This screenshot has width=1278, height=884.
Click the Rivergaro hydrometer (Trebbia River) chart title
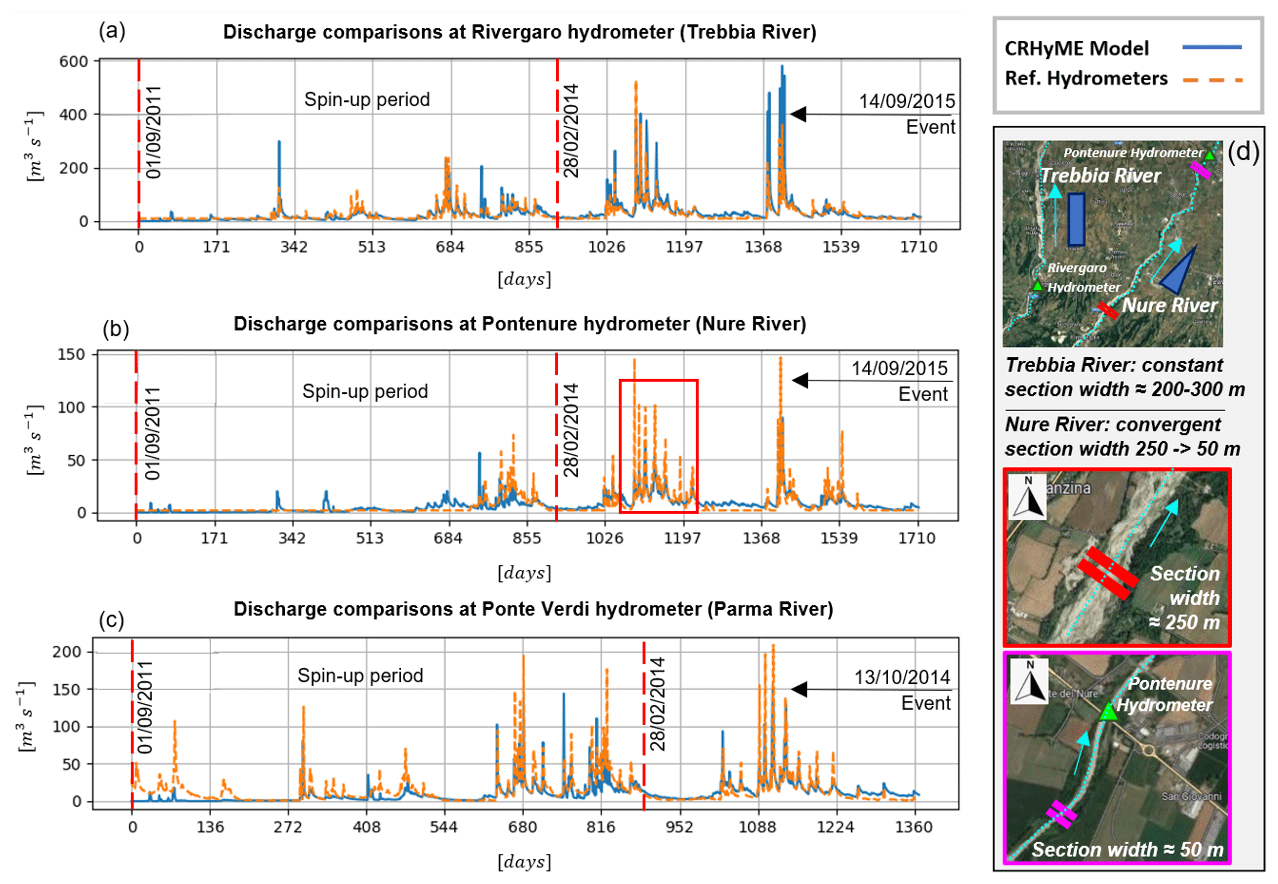520,33
